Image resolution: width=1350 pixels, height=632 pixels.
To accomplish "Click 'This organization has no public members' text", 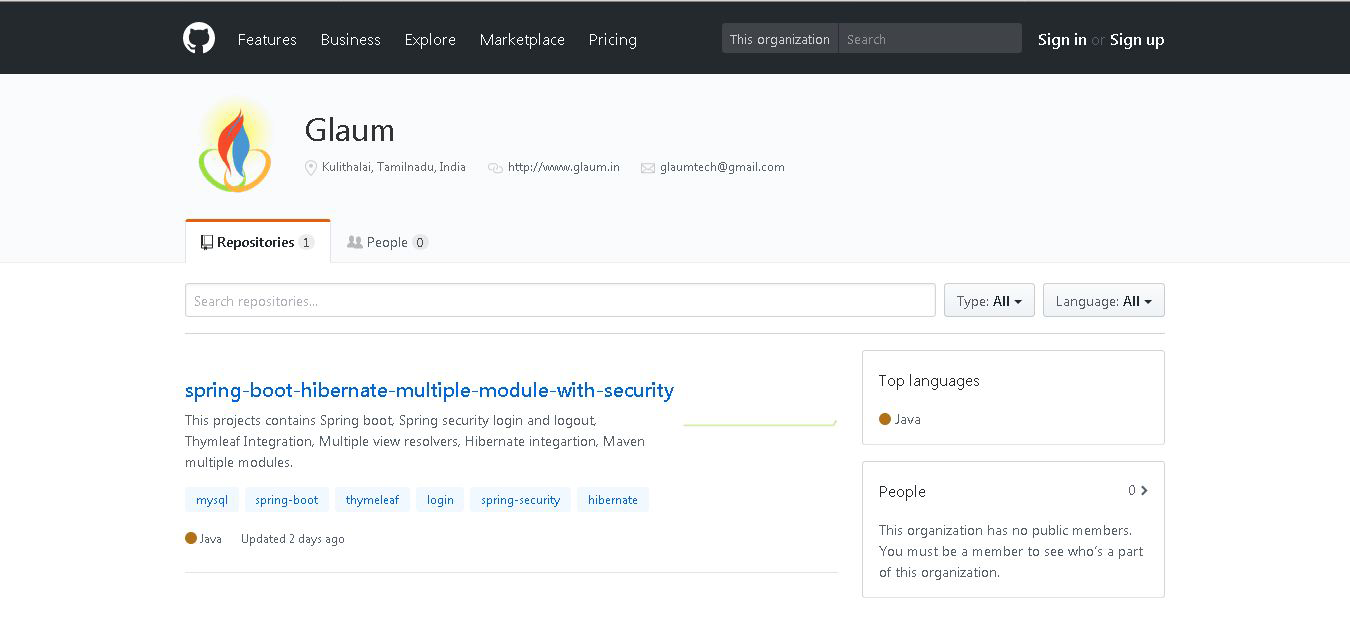I will (x=1005, y=530).
